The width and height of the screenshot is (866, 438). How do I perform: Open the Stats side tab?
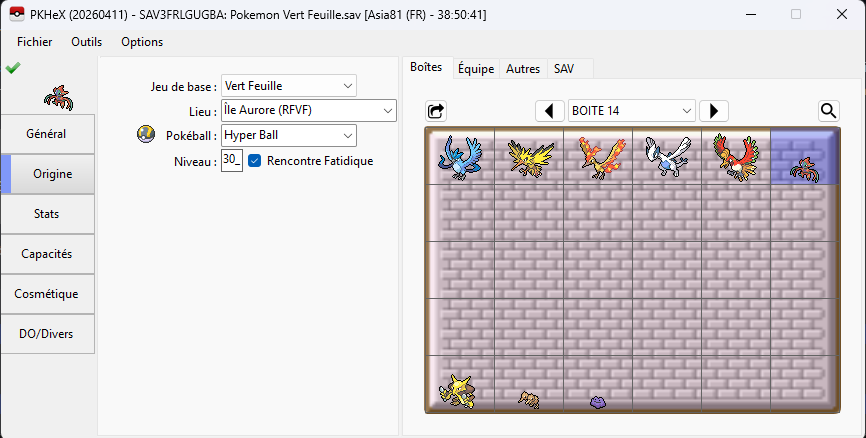coord(47,214)
